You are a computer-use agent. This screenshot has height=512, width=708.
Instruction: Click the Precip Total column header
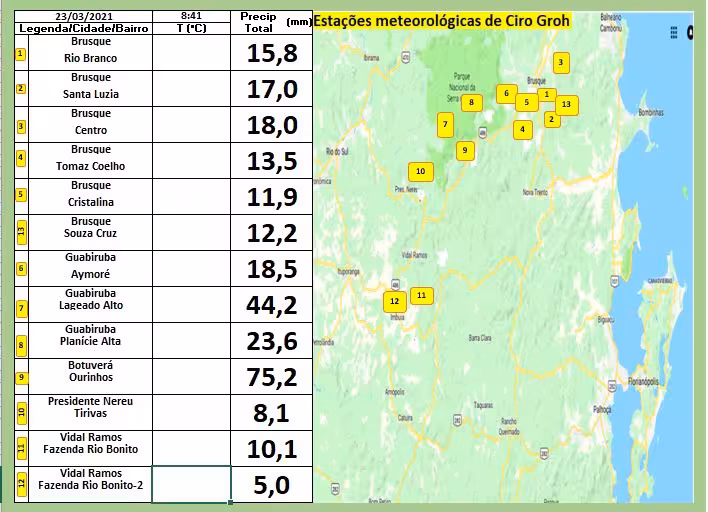pyautogui.click(x=259, y=22)
